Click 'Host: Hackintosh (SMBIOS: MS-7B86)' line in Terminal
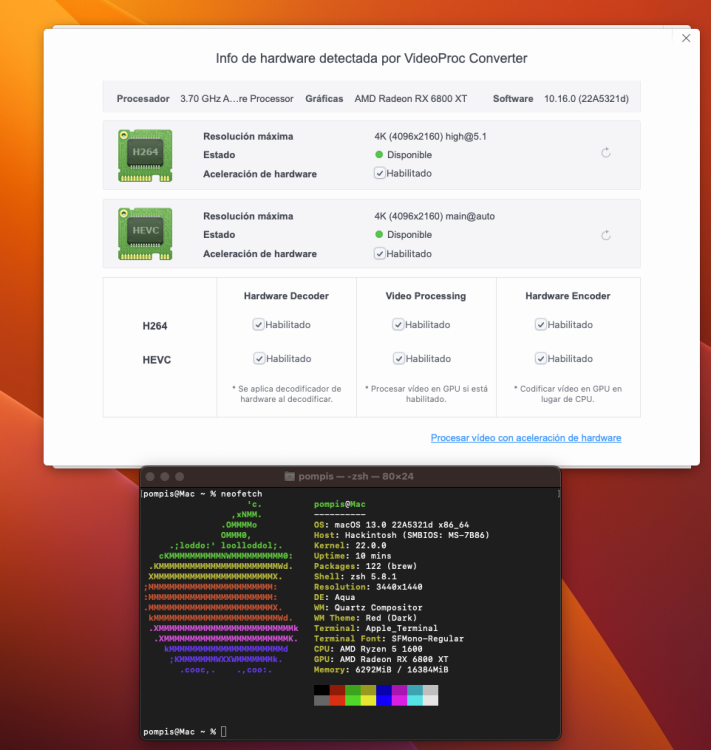The width and height of the screenshot is (711, 750). [x=401, y=535]
